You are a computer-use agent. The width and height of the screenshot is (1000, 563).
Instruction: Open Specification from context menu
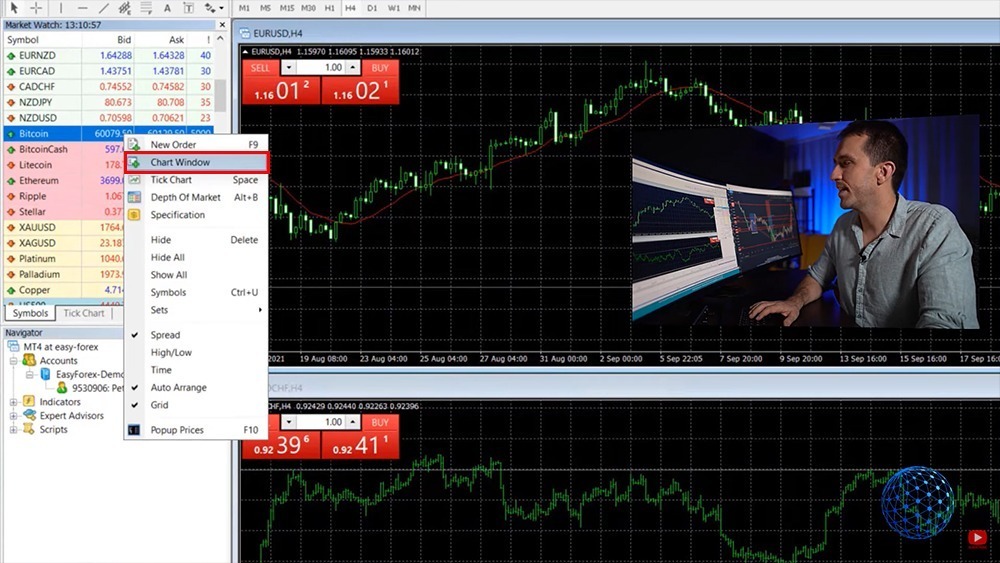[196, 215]
